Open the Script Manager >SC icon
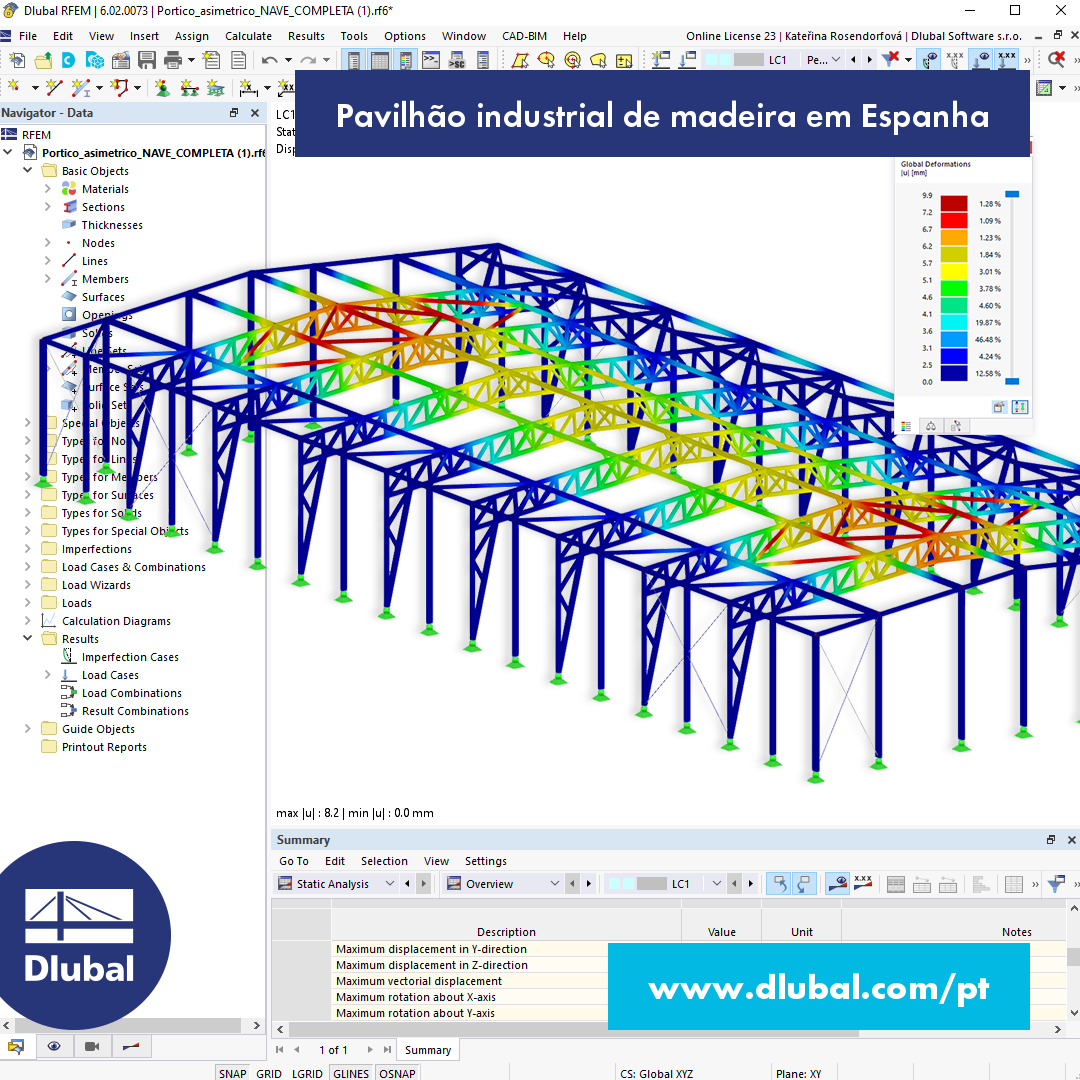Image resolution: width=1080 pixels, height=1080 pixels. [457, 61]
